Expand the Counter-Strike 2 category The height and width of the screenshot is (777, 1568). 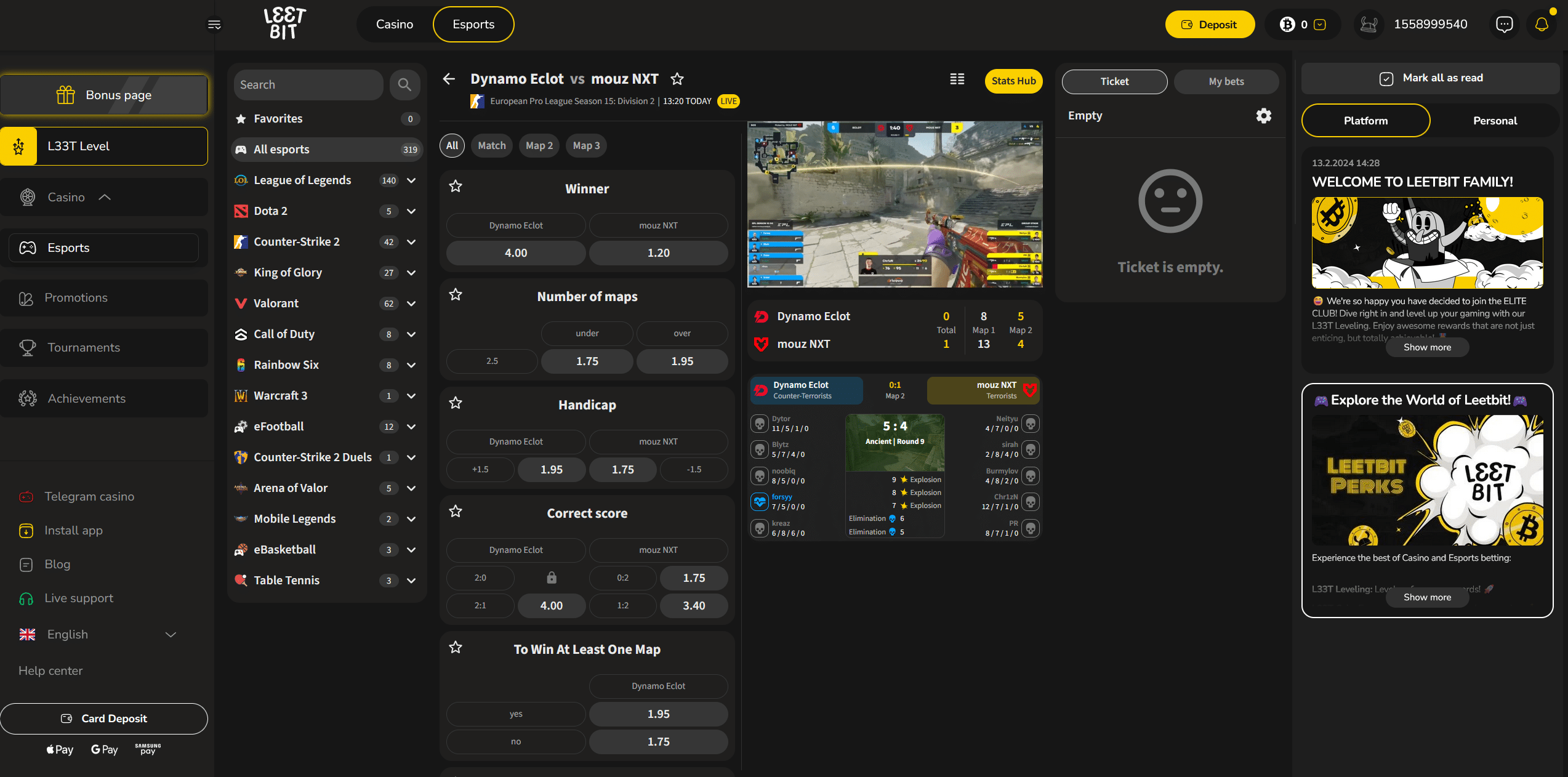411,241
